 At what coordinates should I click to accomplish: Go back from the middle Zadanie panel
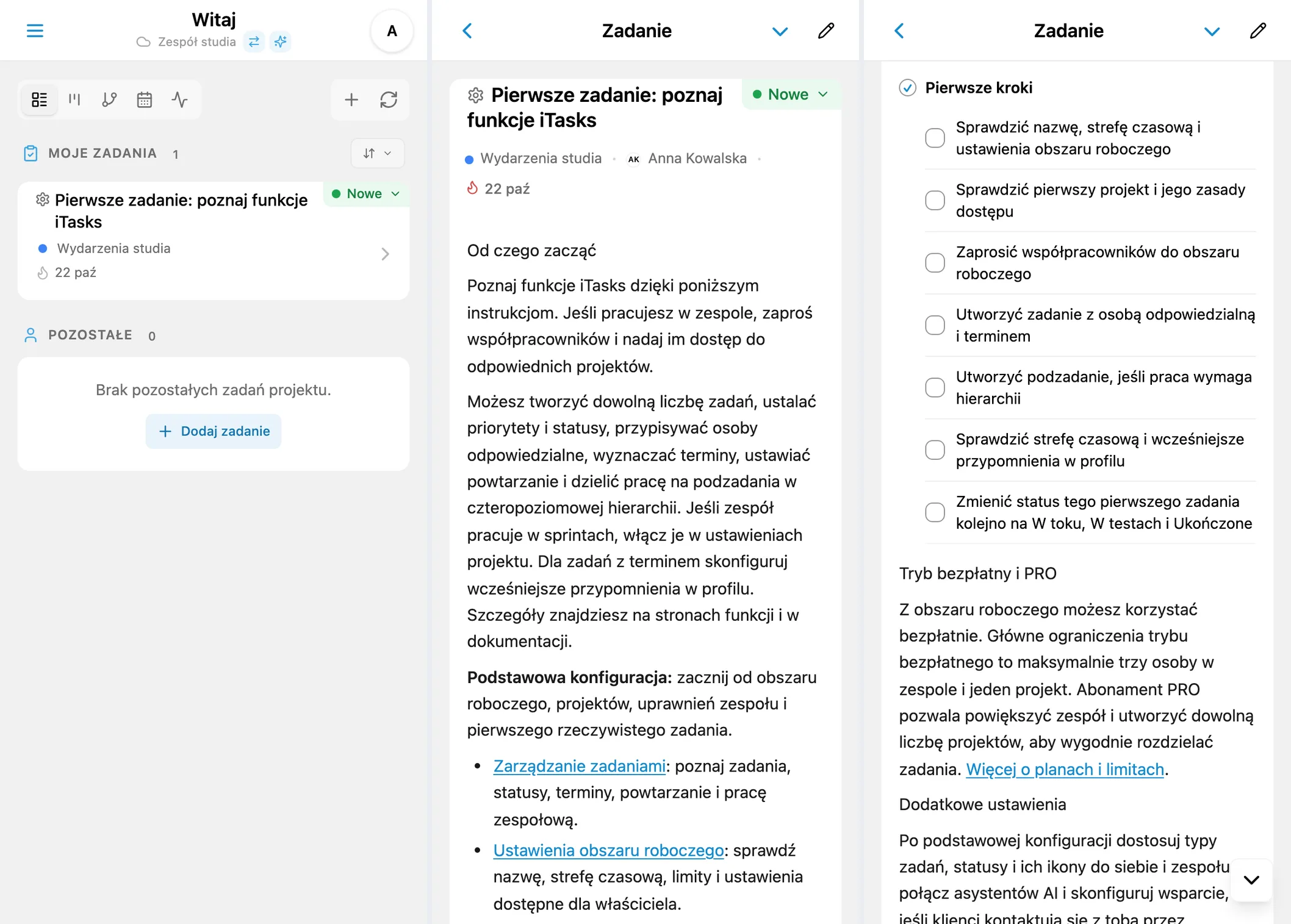point(467,30)
